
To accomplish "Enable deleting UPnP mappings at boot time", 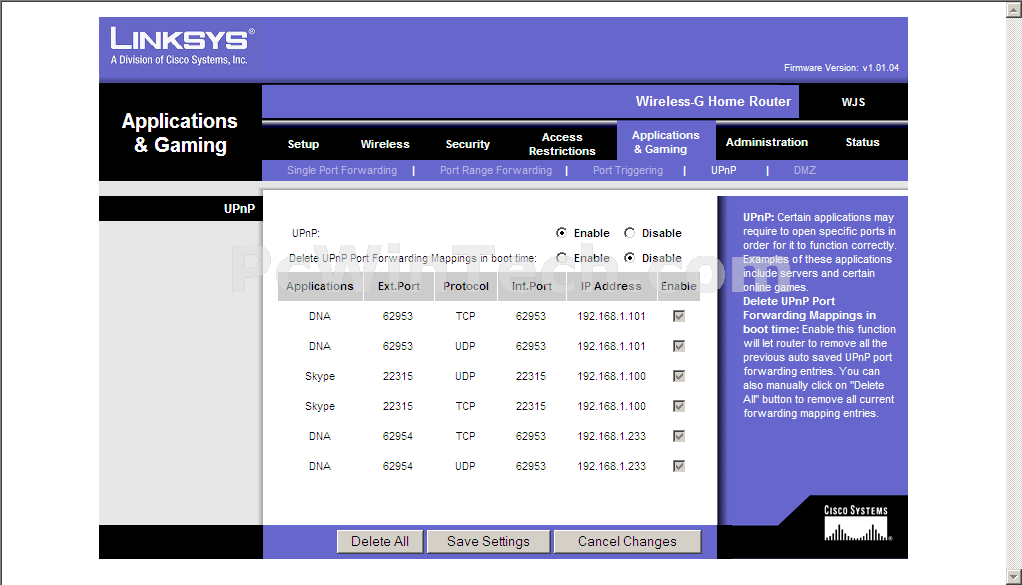I will coord(561,258).
